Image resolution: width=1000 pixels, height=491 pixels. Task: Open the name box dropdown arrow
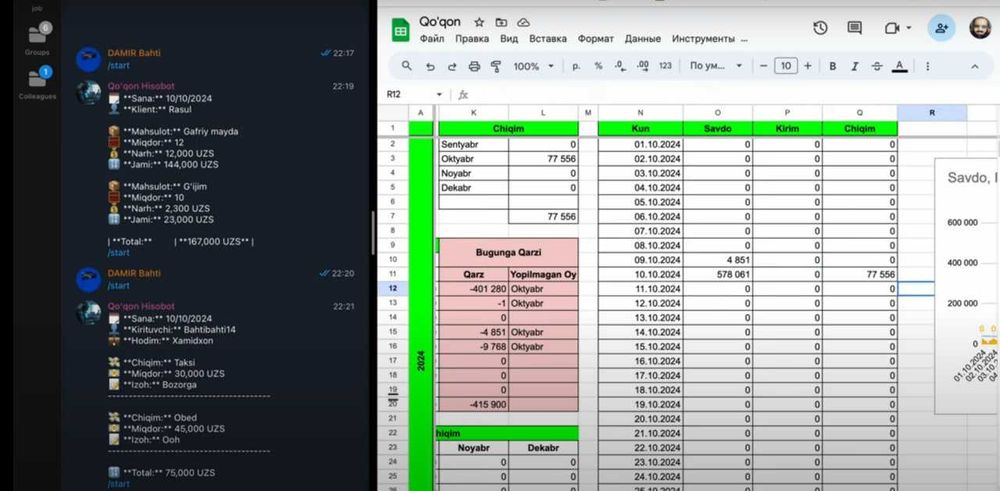(x=439, y=95)
